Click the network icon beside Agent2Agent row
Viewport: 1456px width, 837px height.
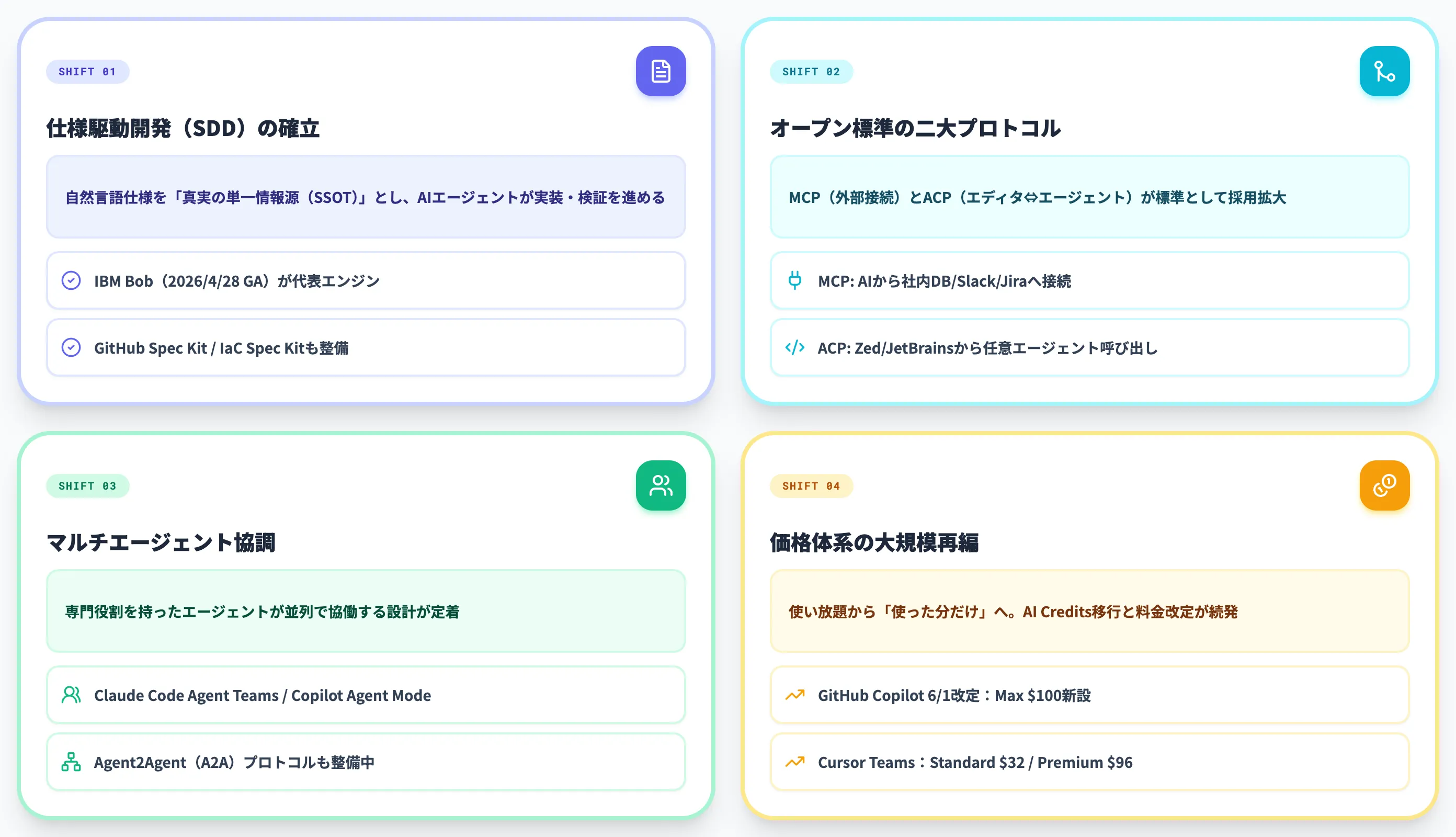tap(71, 762)
